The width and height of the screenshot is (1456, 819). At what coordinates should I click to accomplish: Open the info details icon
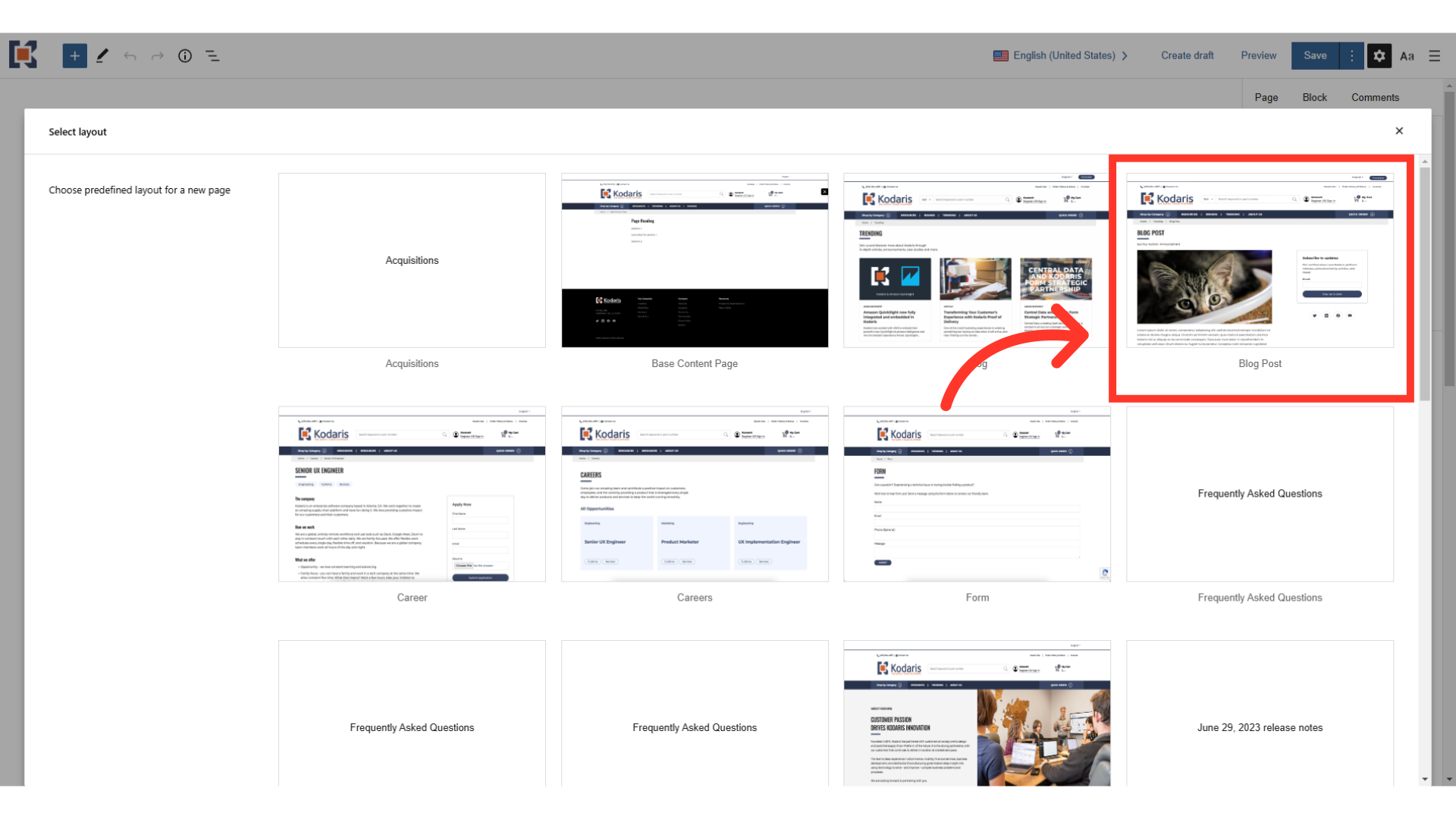tap(185, 55)
